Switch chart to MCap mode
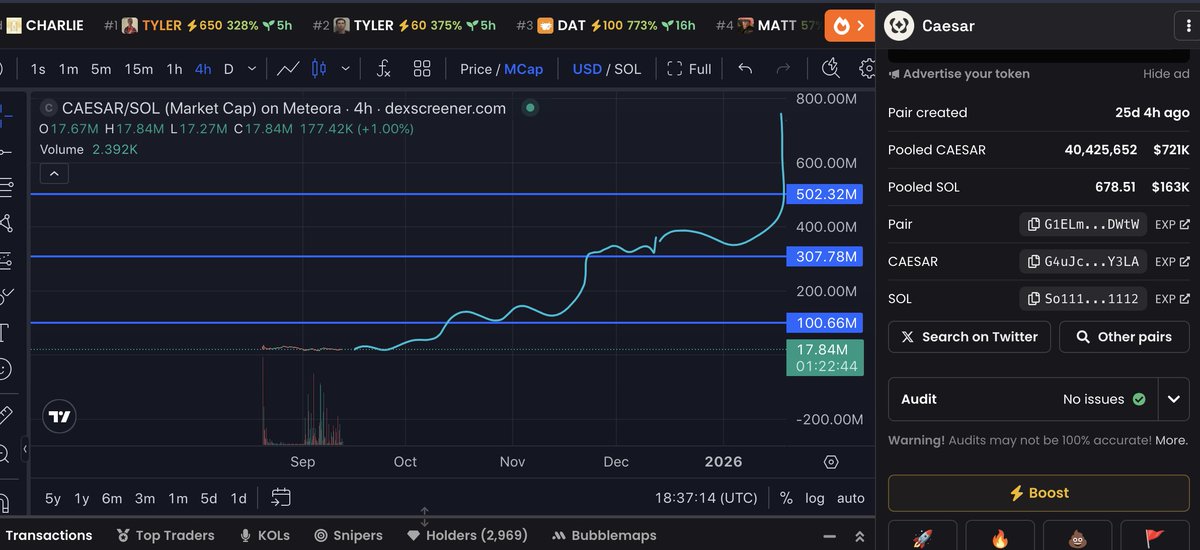Screen dimensions: 1200x550 pos(523,69)
